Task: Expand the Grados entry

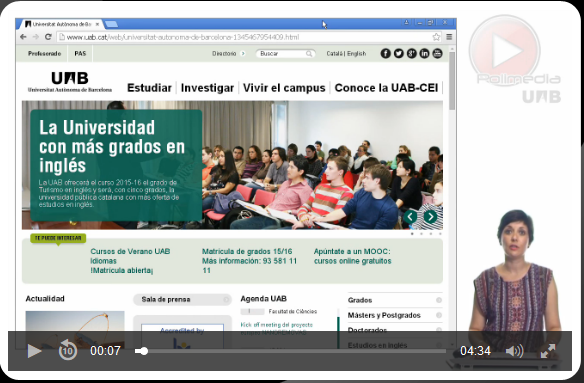Action: pos(395,300)
